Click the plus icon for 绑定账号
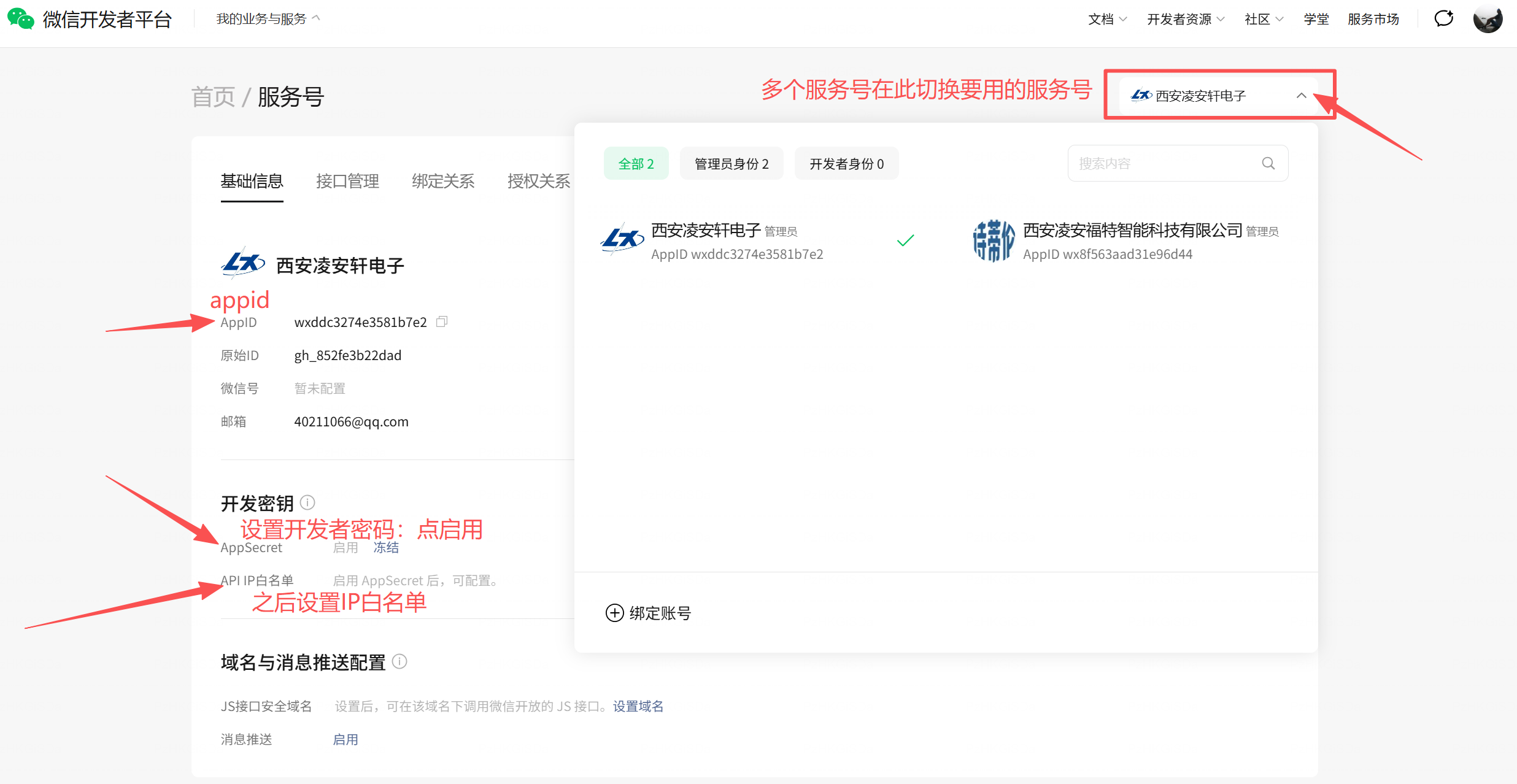 coord(614,613)
